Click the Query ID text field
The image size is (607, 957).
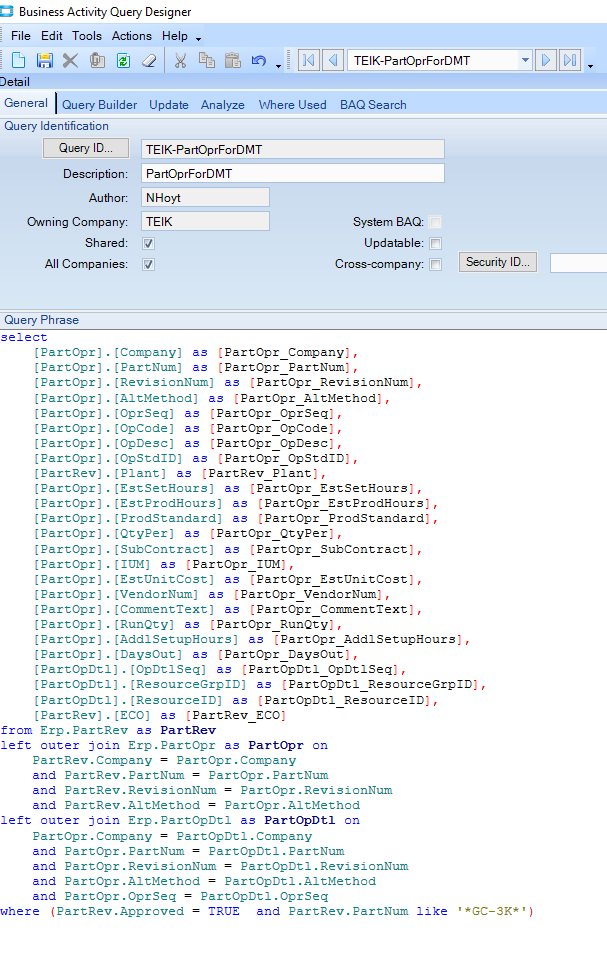click(293, 150)
